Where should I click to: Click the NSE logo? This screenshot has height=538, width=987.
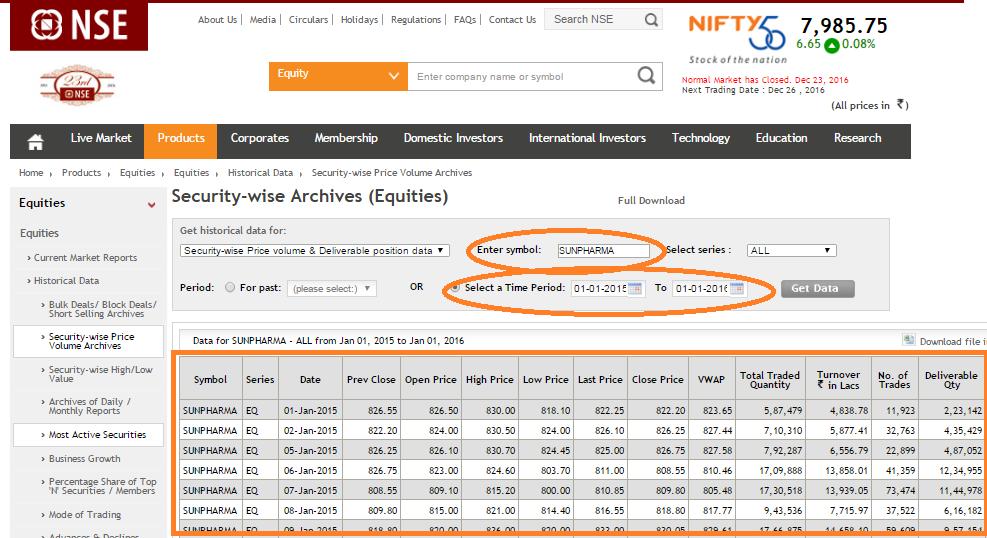79,26
